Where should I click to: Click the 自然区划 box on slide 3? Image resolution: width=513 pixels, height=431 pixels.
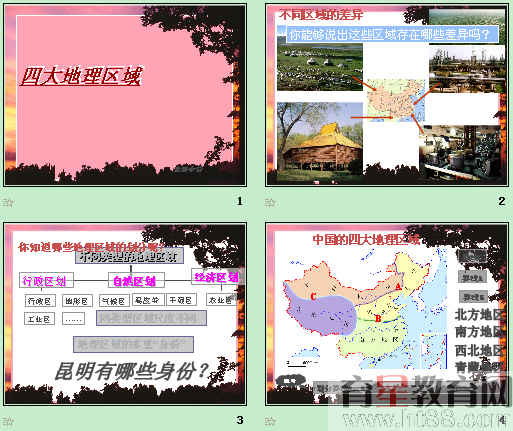pos(136,280)
